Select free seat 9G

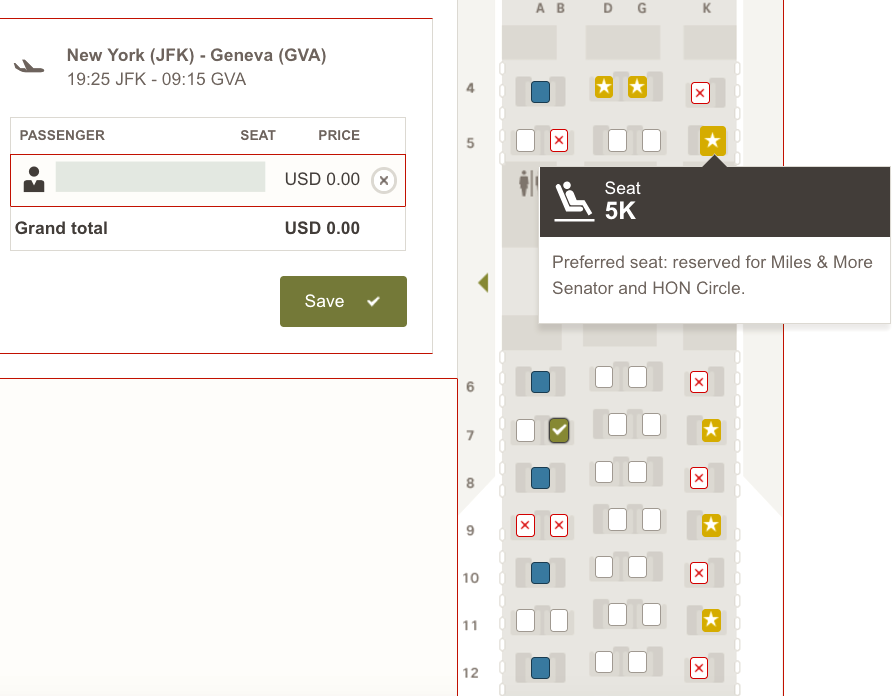pyautogui.click(x=651, y=519)
